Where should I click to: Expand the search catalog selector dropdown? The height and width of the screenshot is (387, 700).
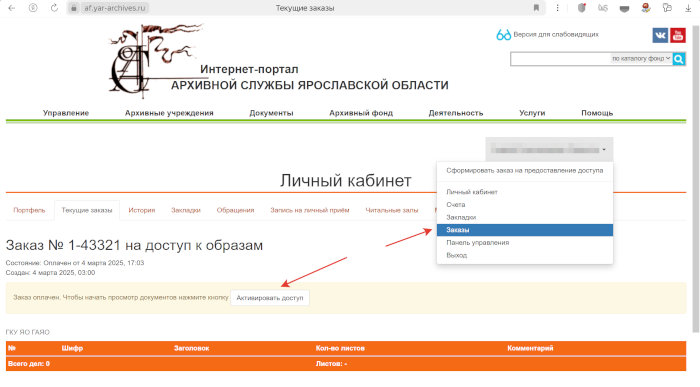click(641, 58)
